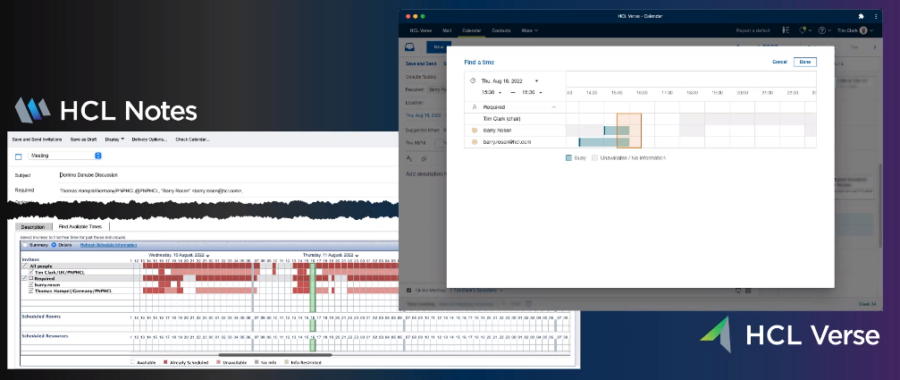Click Done in Find a time dialog
The height and width of the screenshot is (380, 900).
click(805, 62)
